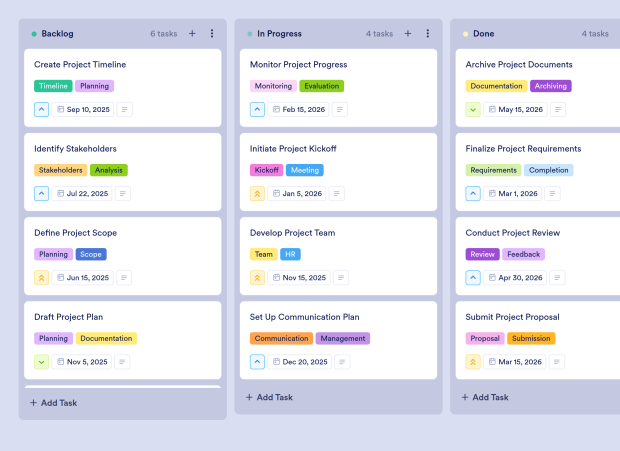Click Add Task under Backlog column

53,403
